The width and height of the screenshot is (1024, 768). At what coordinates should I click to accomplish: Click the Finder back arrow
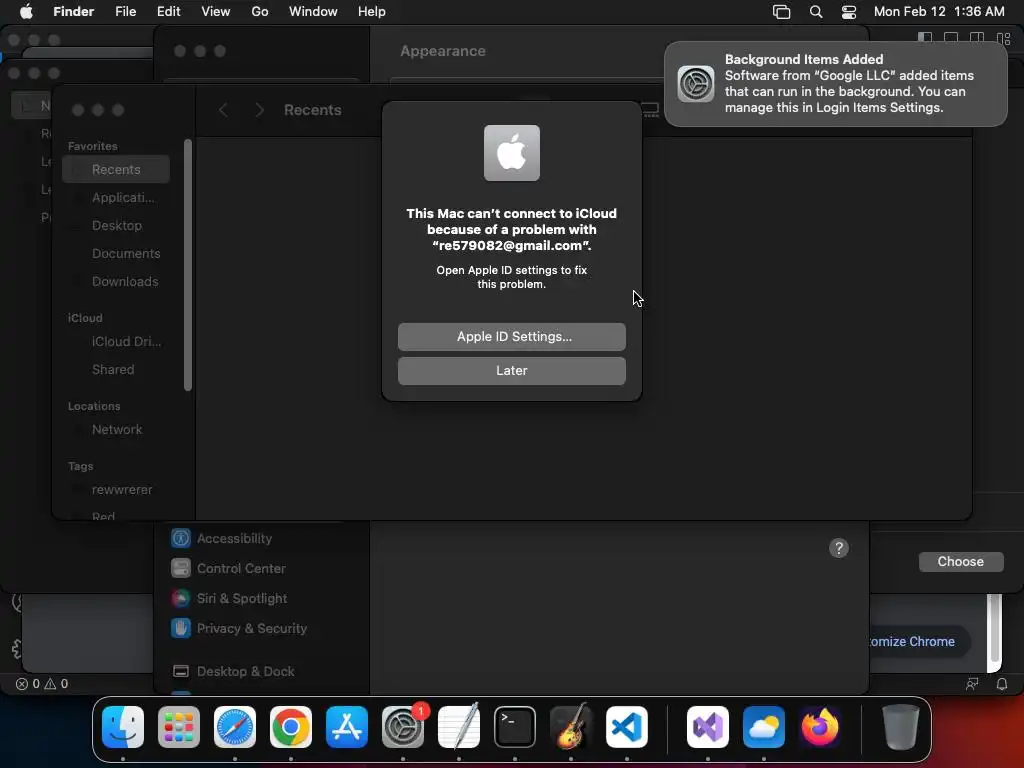223,110
